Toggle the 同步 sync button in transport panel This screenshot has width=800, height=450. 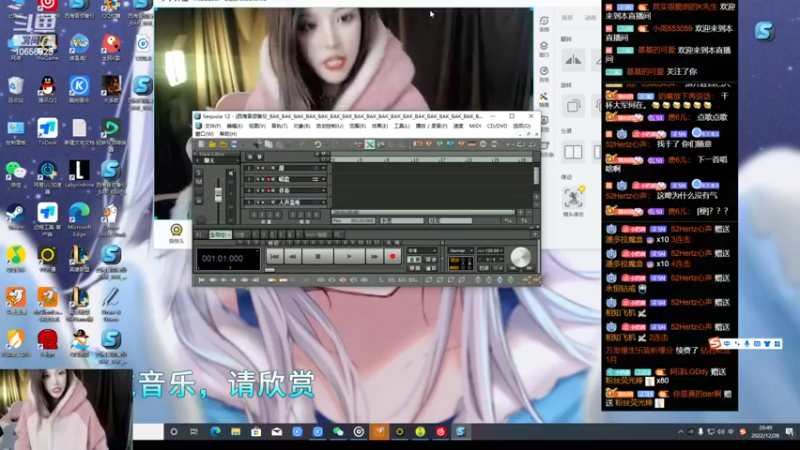(x=431, y=260)
